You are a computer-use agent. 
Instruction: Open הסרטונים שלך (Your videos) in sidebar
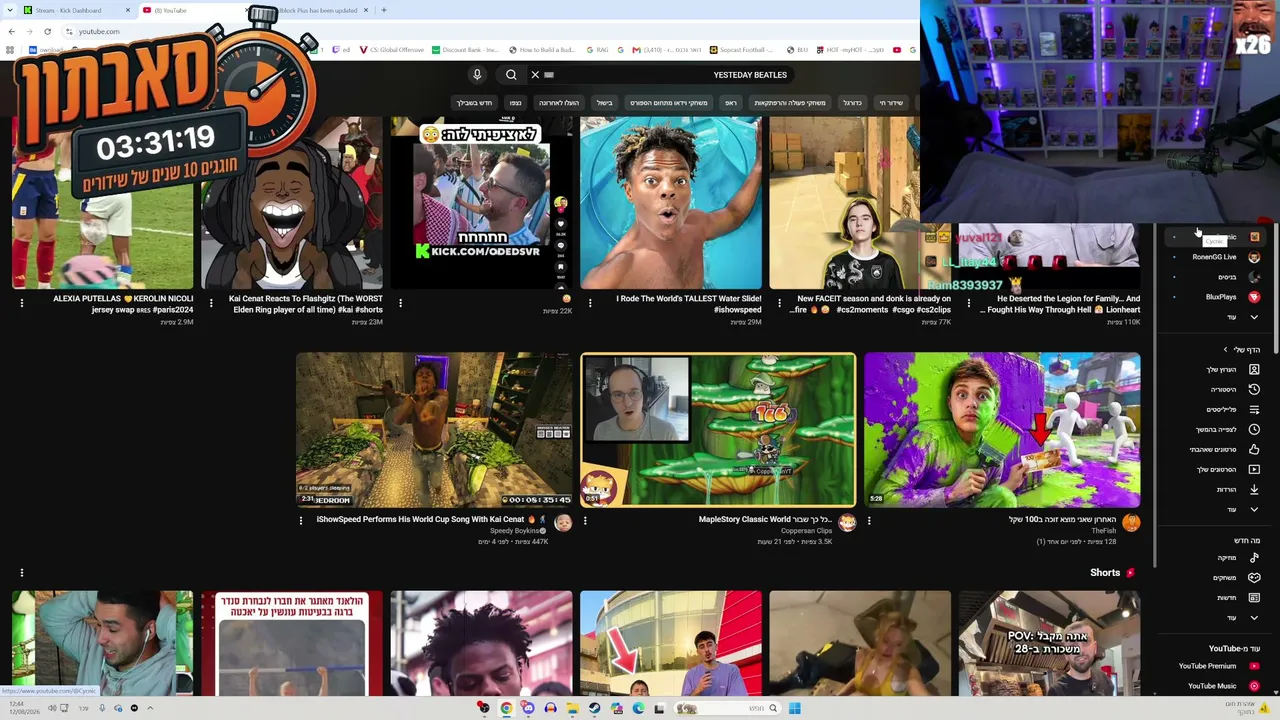pos(1215,470)
